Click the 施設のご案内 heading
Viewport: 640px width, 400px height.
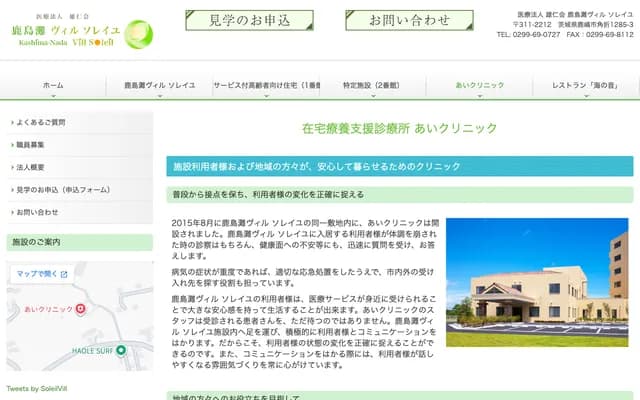(x=80, y=242)
